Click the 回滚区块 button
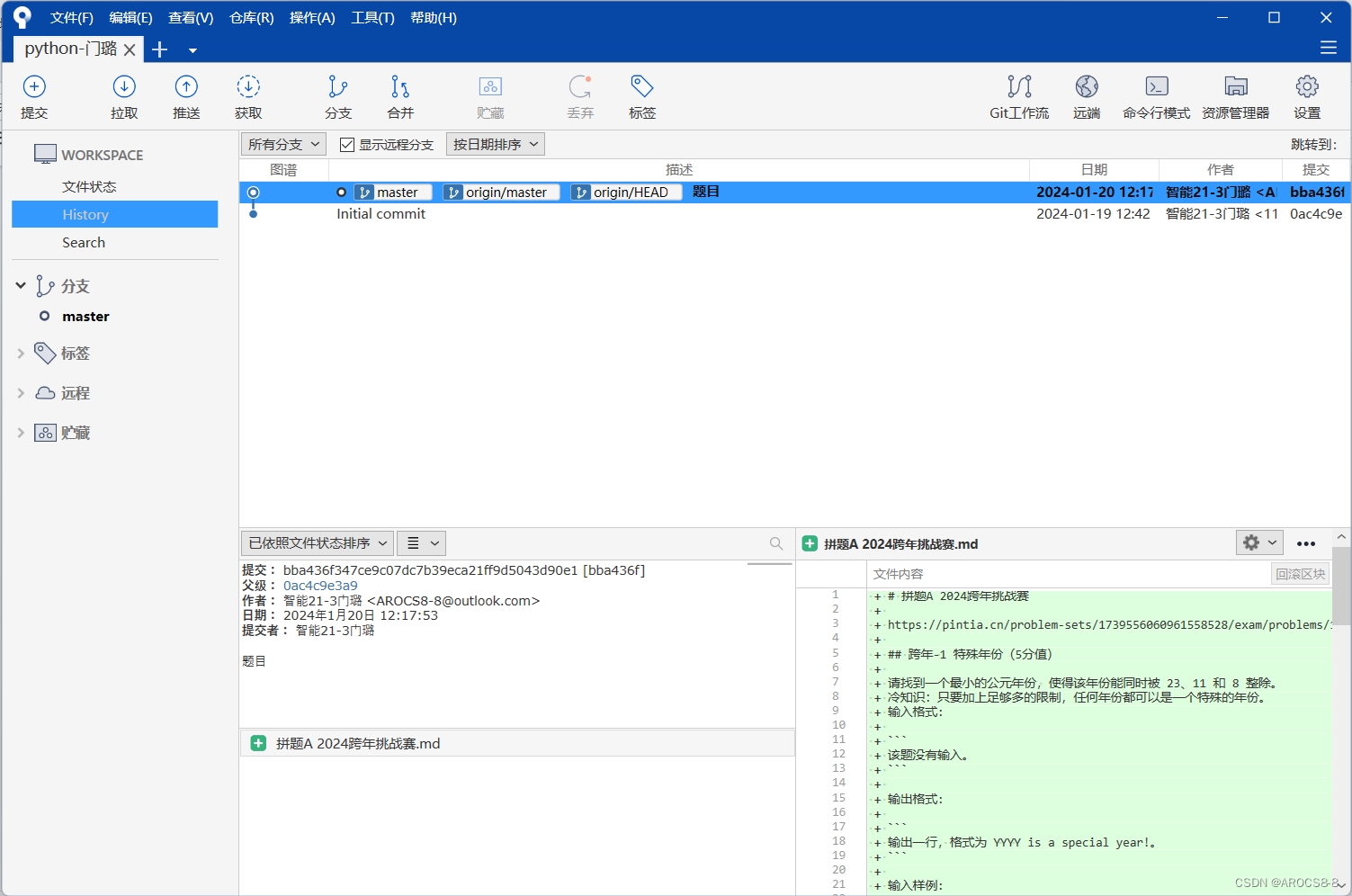This screenshot has width=1352, height=896. pyautogui.click(x=1300, y=573)
